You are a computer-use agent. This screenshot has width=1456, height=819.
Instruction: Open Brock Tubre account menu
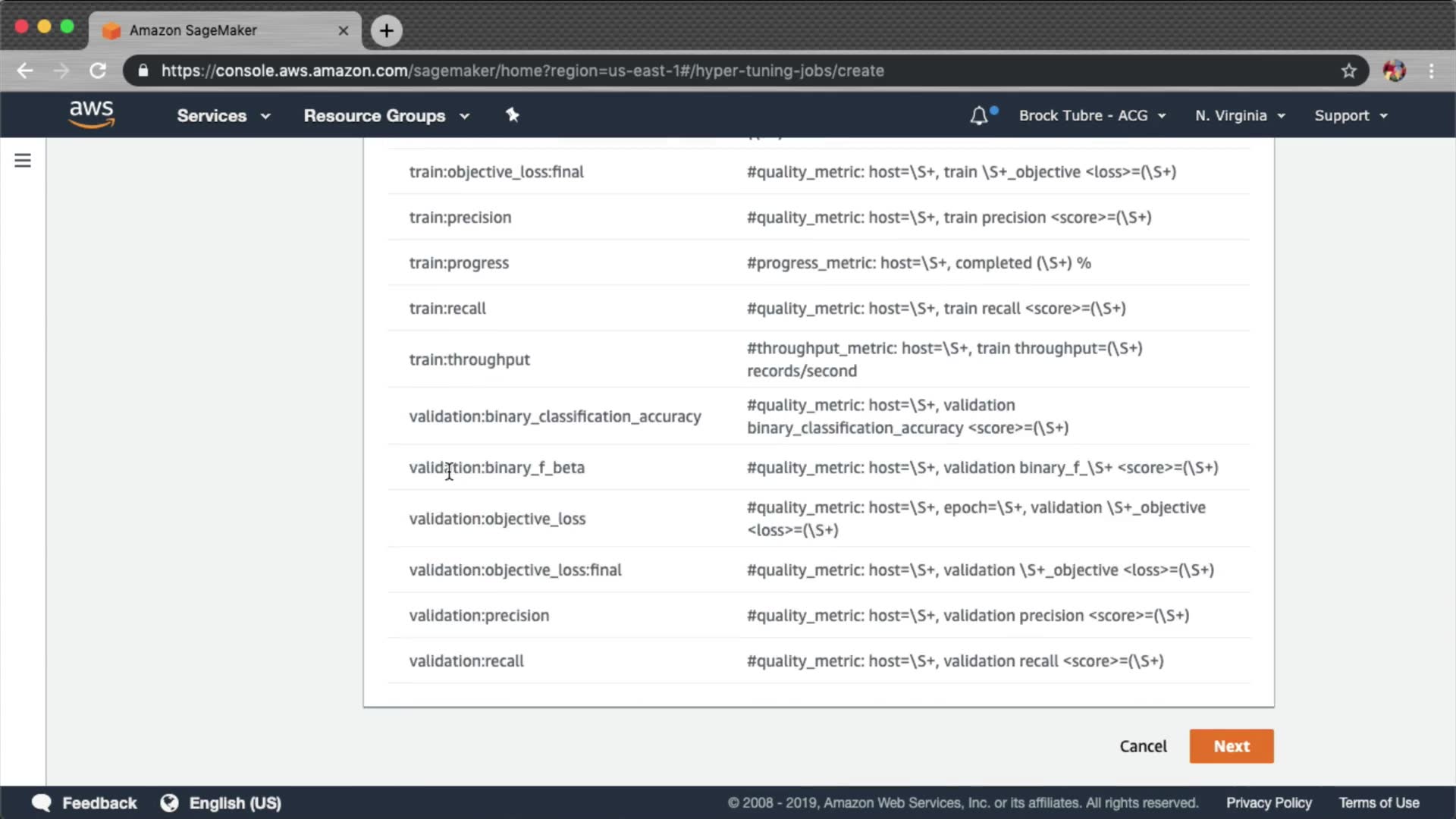(x=1091, y=115)
